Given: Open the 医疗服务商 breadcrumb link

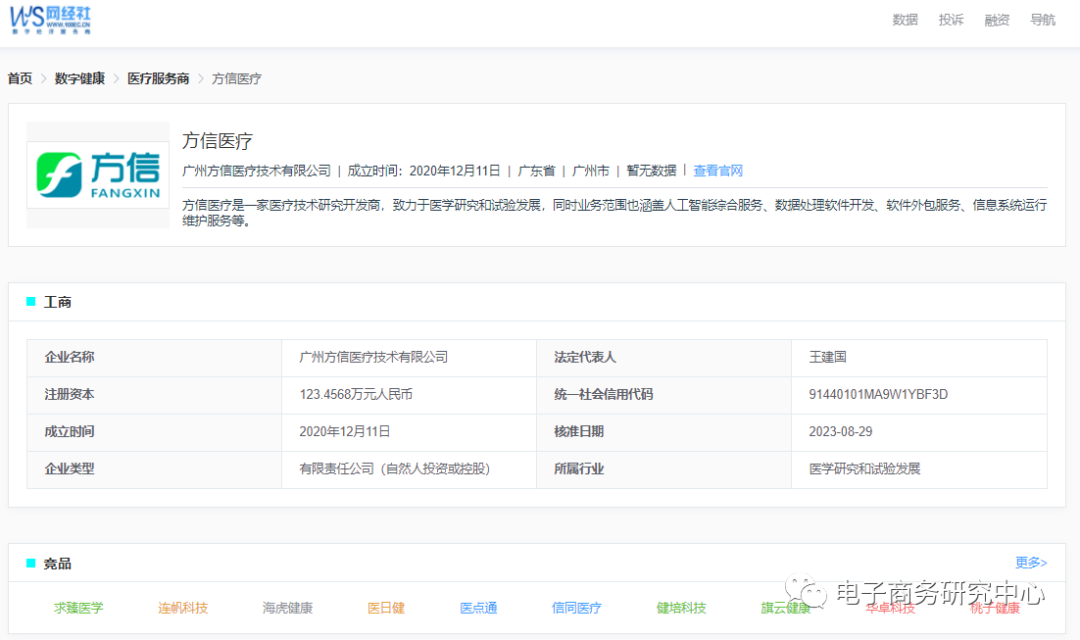Looking at the screenshot, I should (158, 78).
